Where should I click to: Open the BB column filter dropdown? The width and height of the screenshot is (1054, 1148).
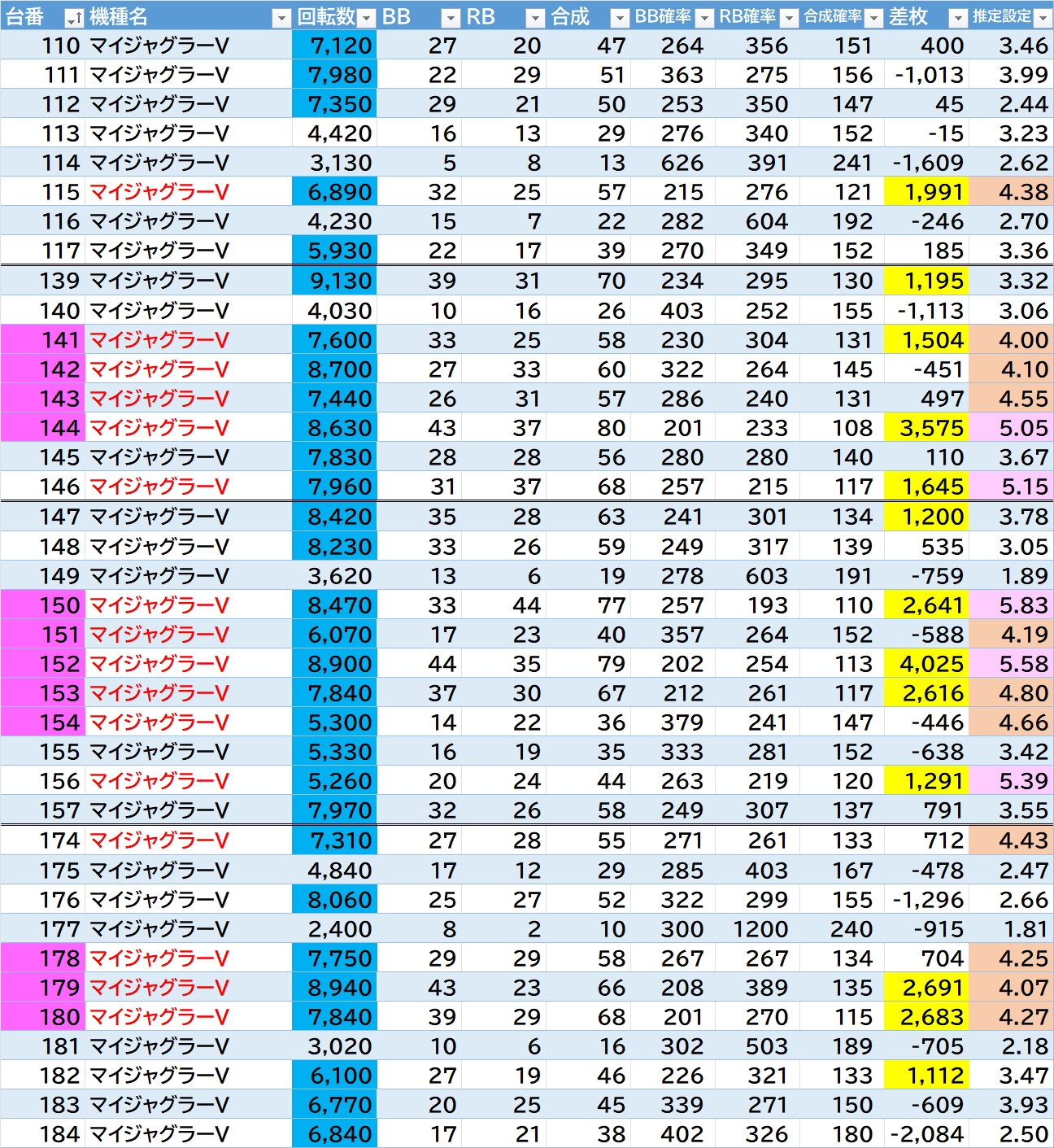pyautogui.click(x=451, y=18)
